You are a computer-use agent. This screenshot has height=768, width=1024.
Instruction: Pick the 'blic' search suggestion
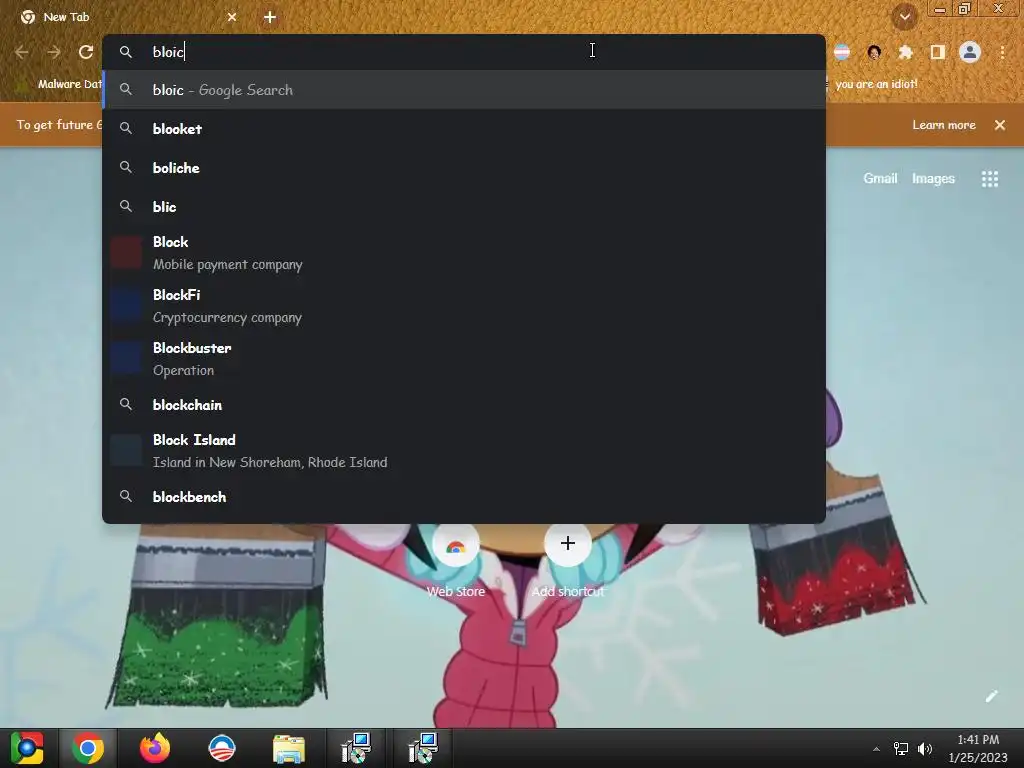(x=464, y=206)
